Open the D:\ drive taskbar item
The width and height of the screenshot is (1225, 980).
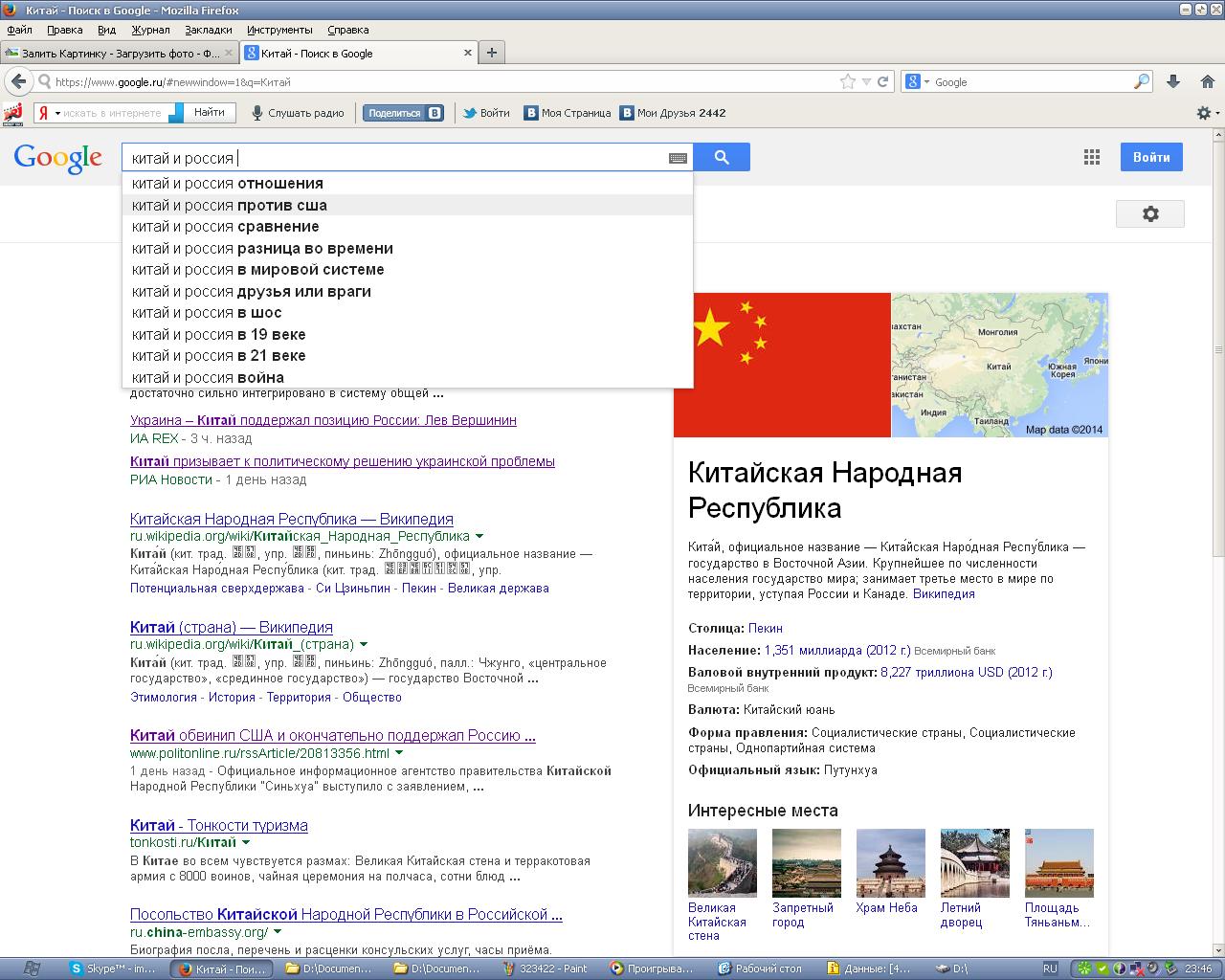click(x=982, y=969)
